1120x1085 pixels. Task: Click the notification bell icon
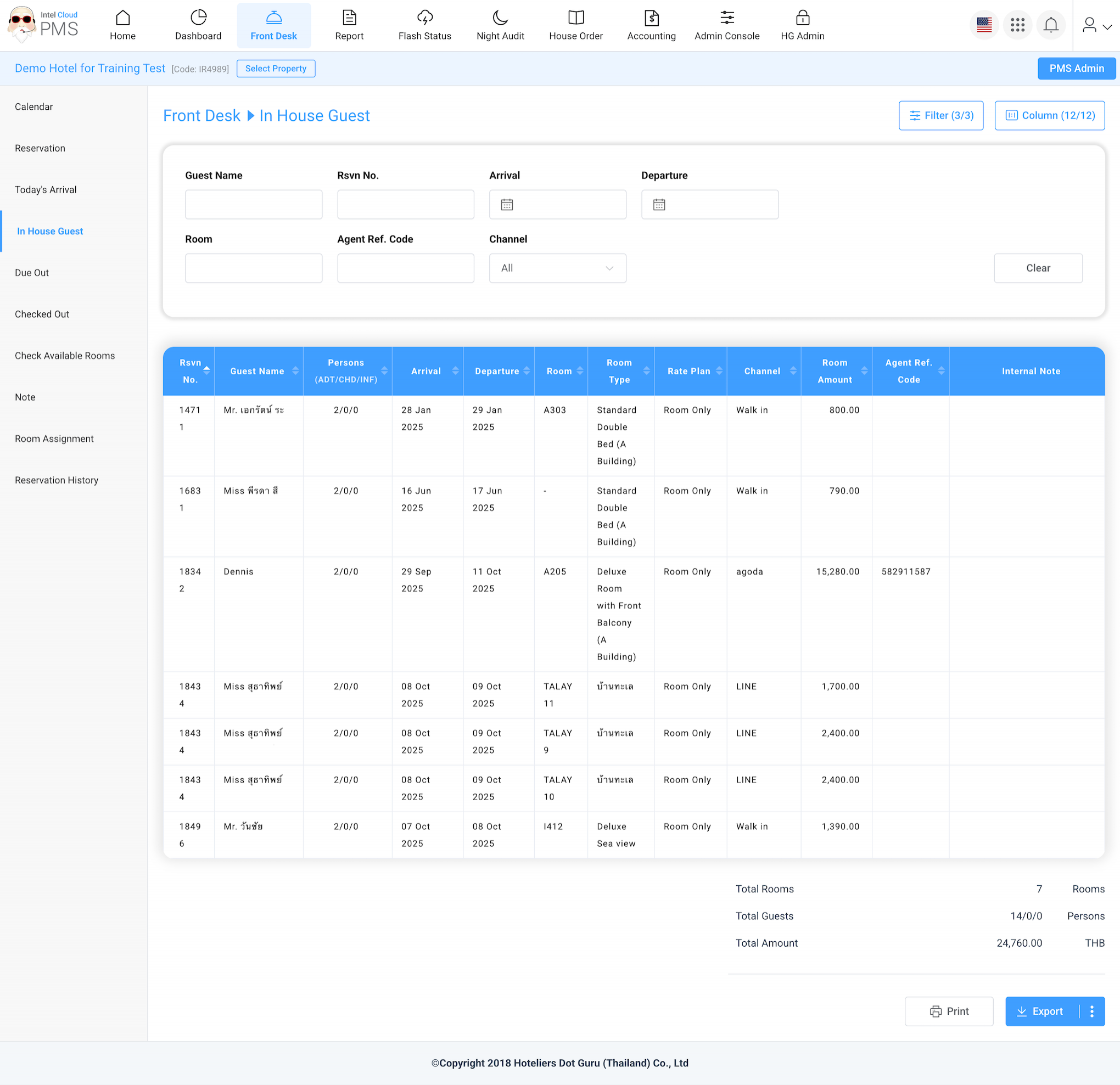coord(1050,25)
